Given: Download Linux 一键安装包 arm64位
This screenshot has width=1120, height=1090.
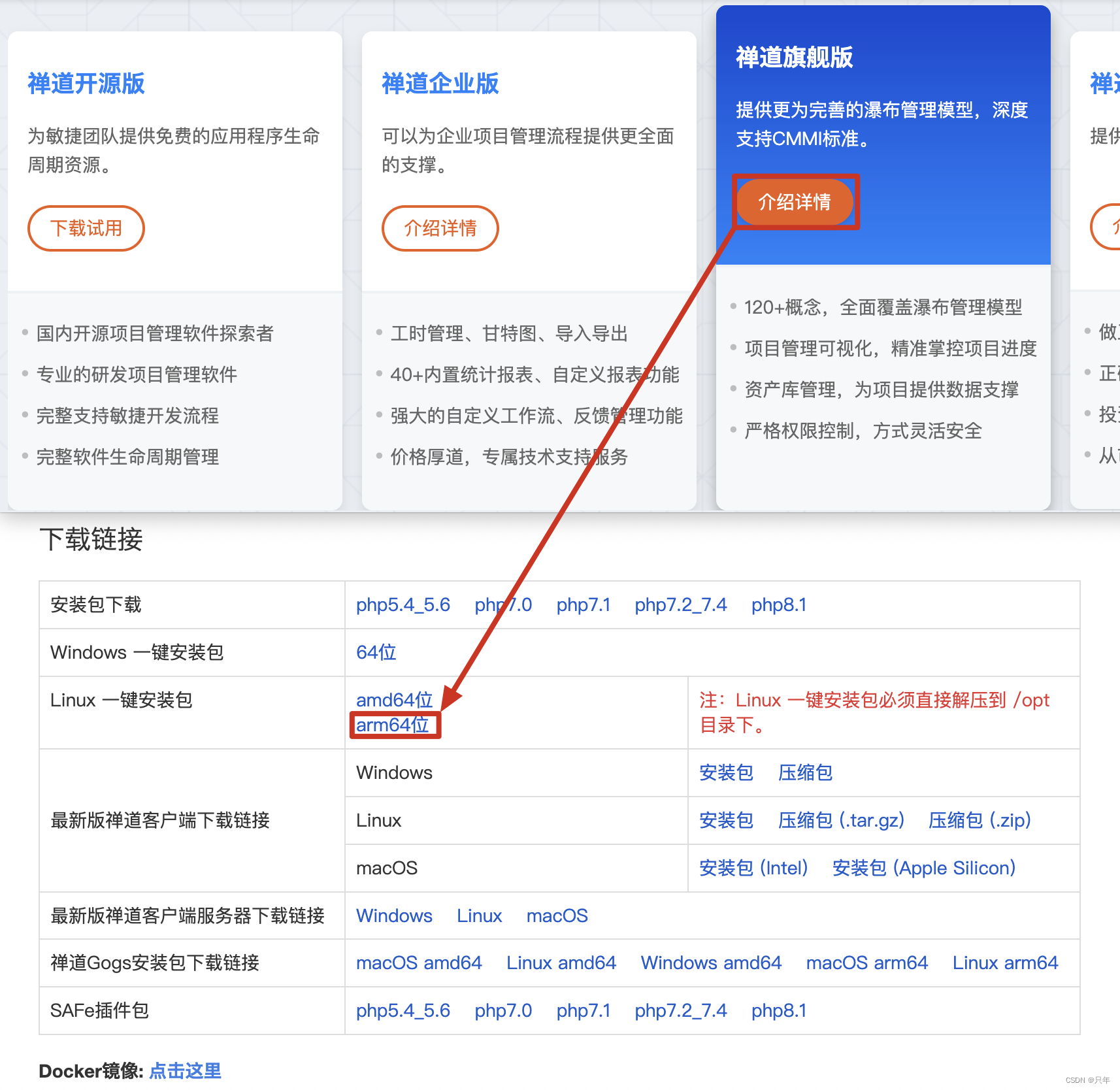Looking at the screenshot, I should coord(393,725).
